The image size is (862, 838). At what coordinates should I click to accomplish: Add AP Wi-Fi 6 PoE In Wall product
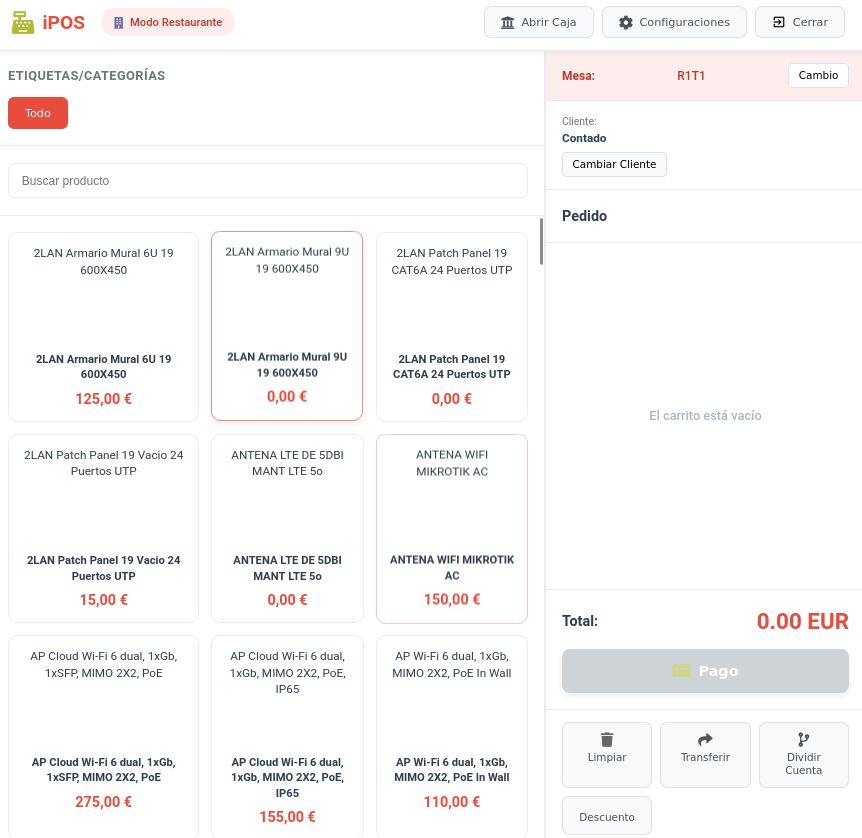[451, 730]
